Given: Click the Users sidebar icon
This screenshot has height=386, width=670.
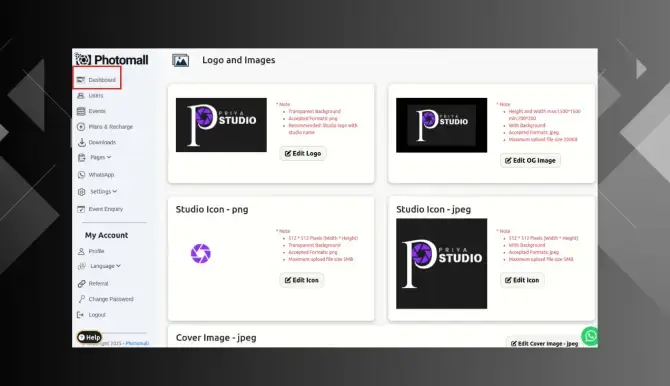Looking at the screenshot, I should 81,96.
